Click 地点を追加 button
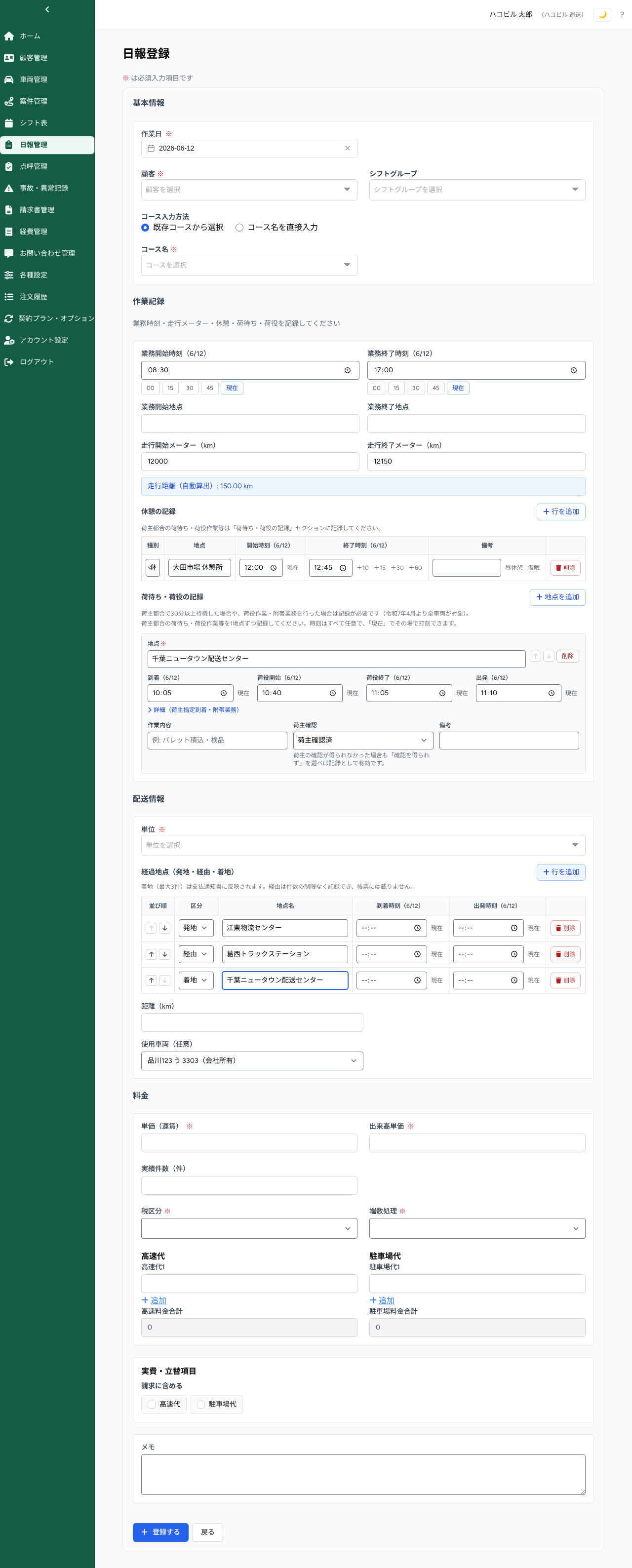The width and height of the screenshot is (632, 1568). click(x=557, y=598)
